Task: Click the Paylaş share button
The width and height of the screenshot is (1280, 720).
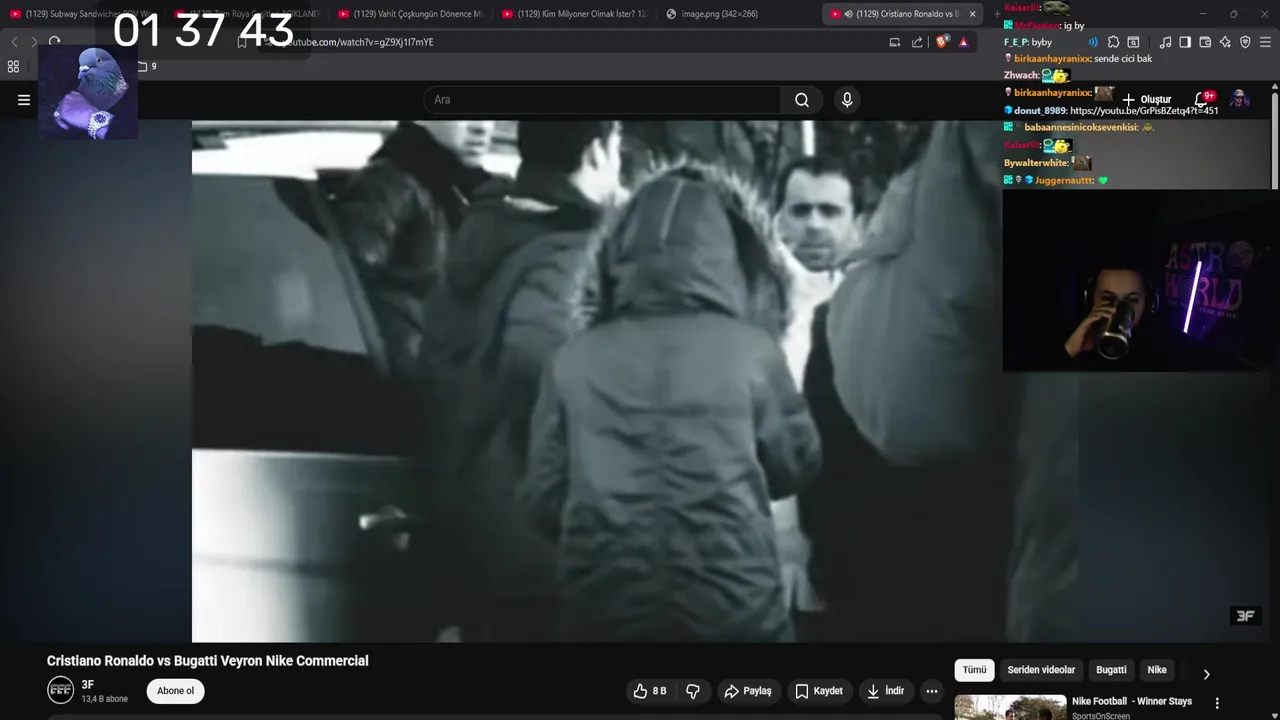Action: [748, 691]
